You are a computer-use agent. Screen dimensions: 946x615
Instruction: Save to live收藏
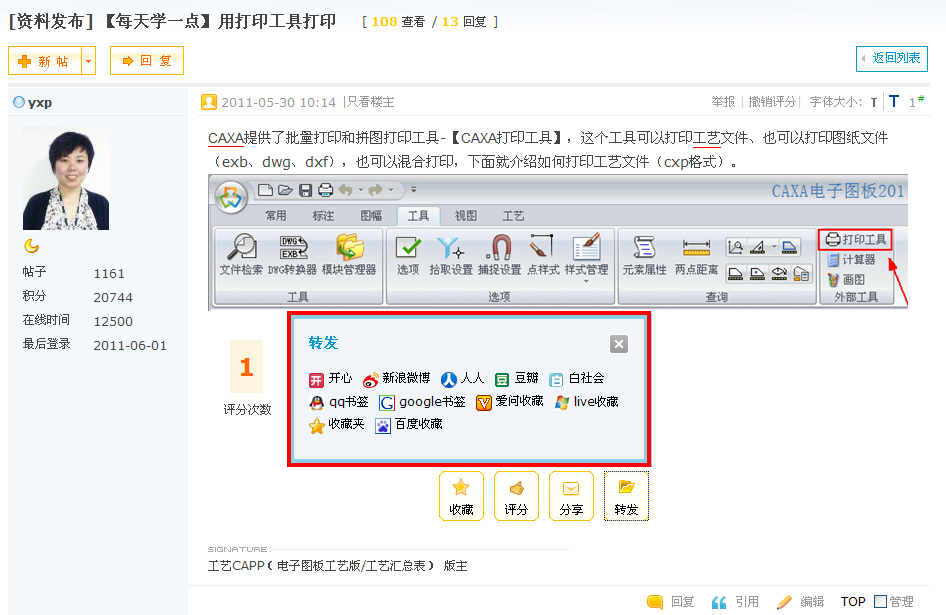[x=587, y=402]
